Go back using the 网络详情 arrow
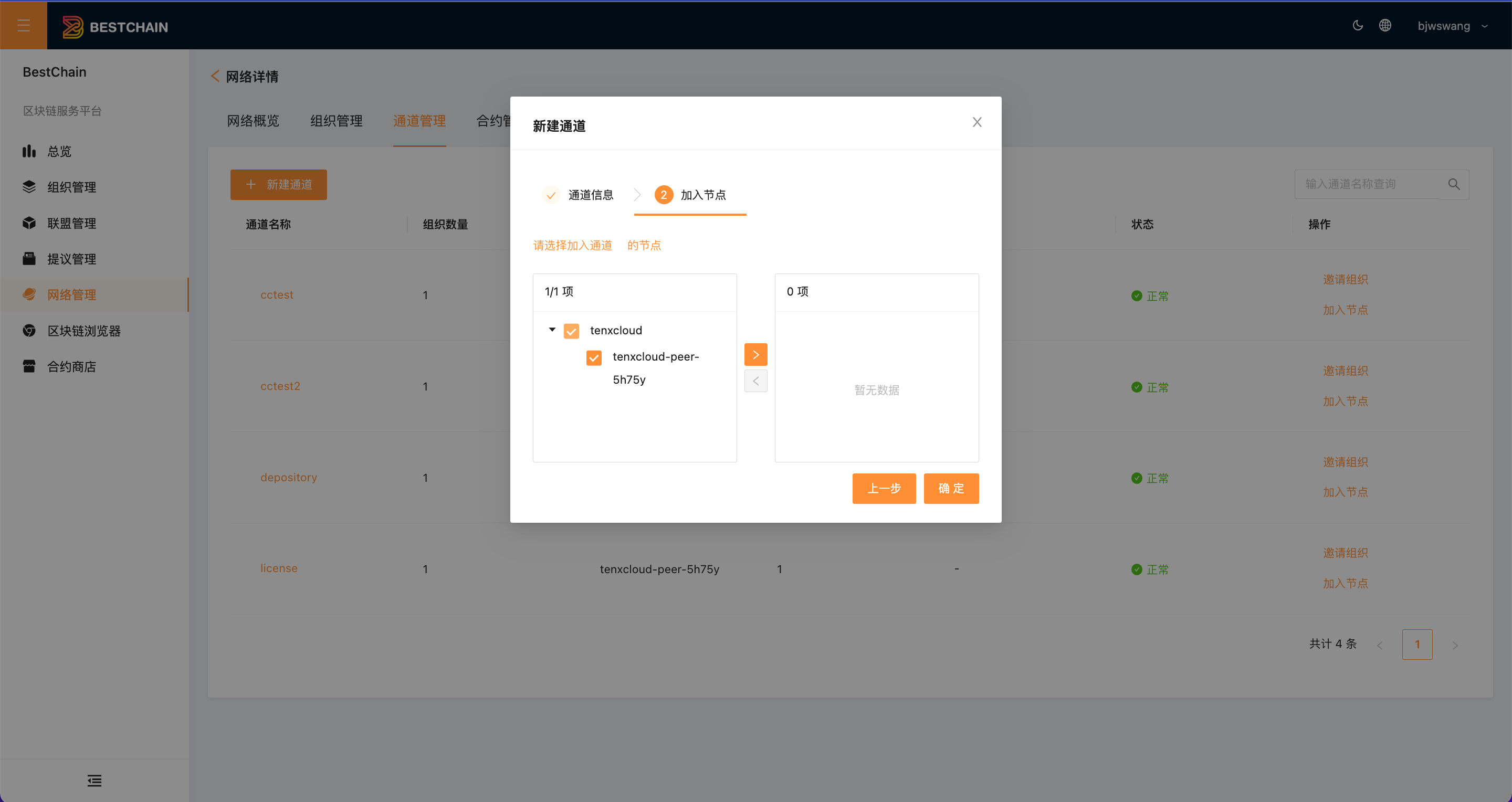Screen dimensions: 1512x802 (215, 76)
